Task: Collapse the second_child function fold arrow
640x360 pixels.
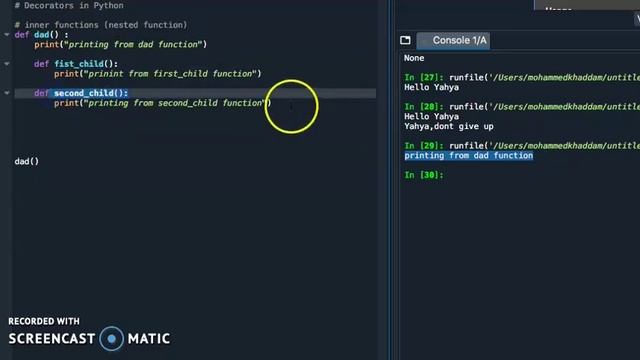Action: [7, 93]
